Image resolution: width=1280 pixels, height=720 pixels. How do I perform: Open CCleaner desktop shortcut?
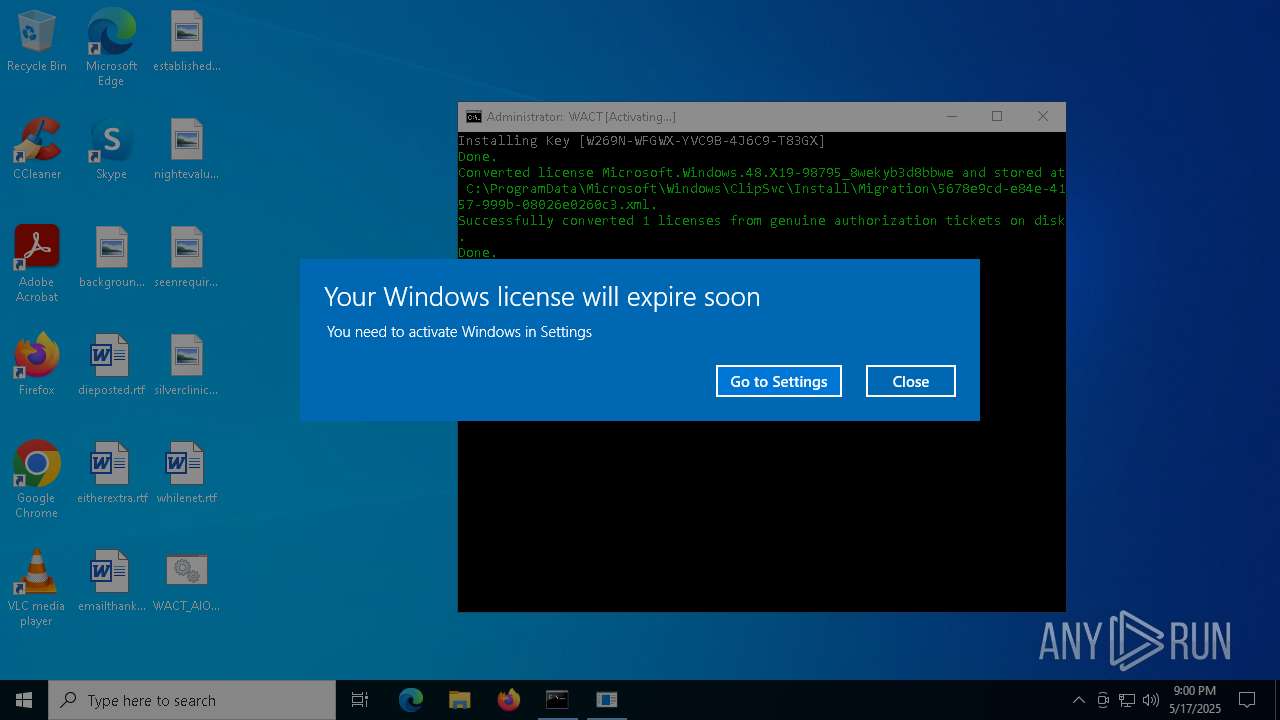37,149
